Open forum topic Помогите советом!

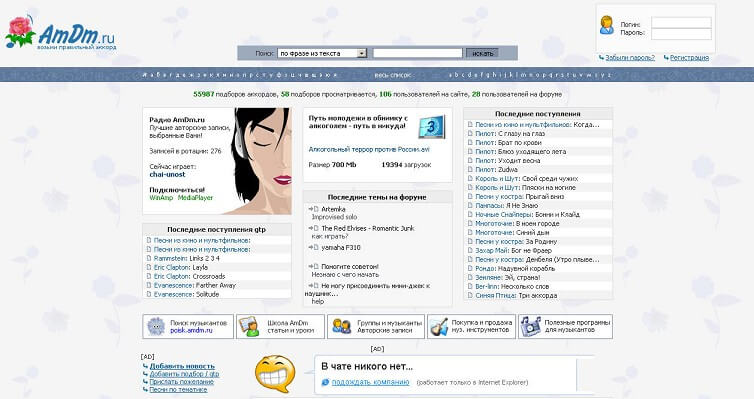pos(350,266)
